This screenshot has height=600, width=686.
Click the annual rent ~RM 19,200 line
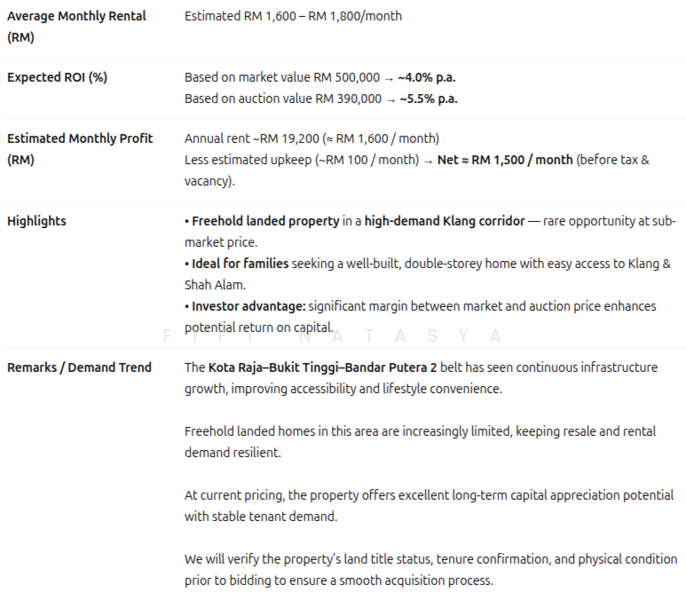click(x=311, y=138)
